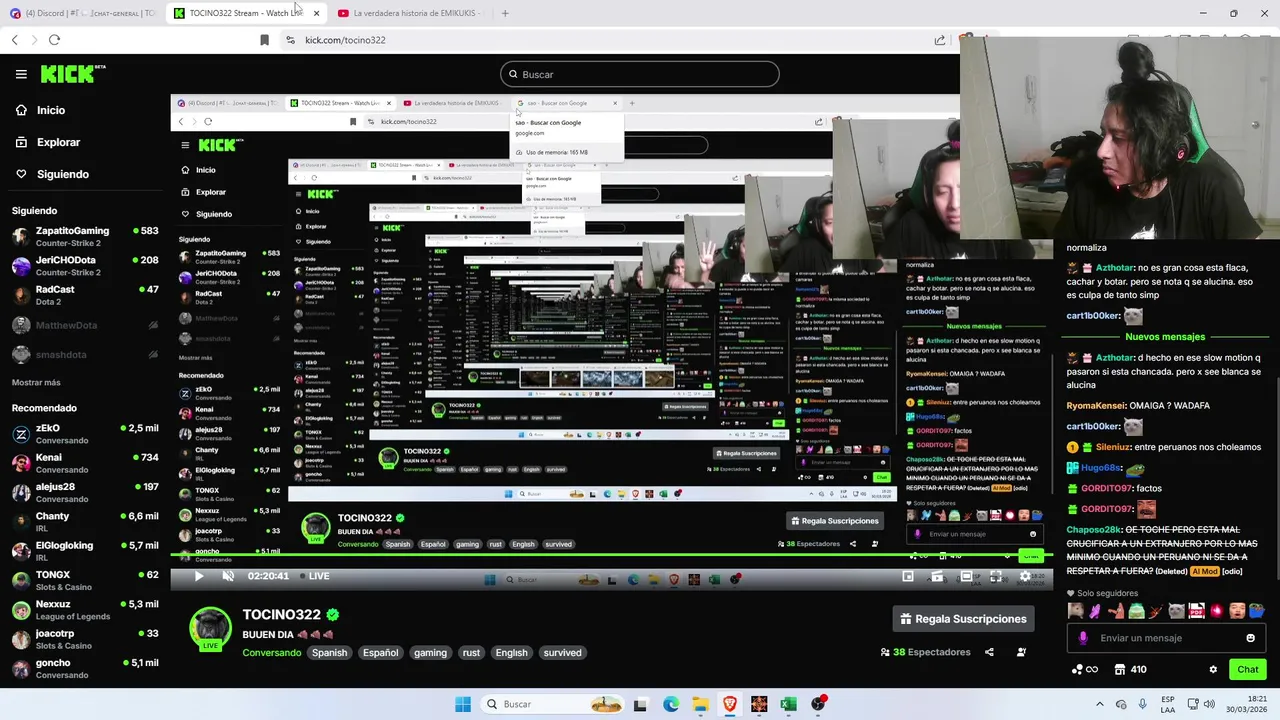Image resolution: width=1280 pixels, height=720 pixels.
Task: Open Microsoft Edge from taskbar
Action: pyautogui.click(x=671, y=704)
